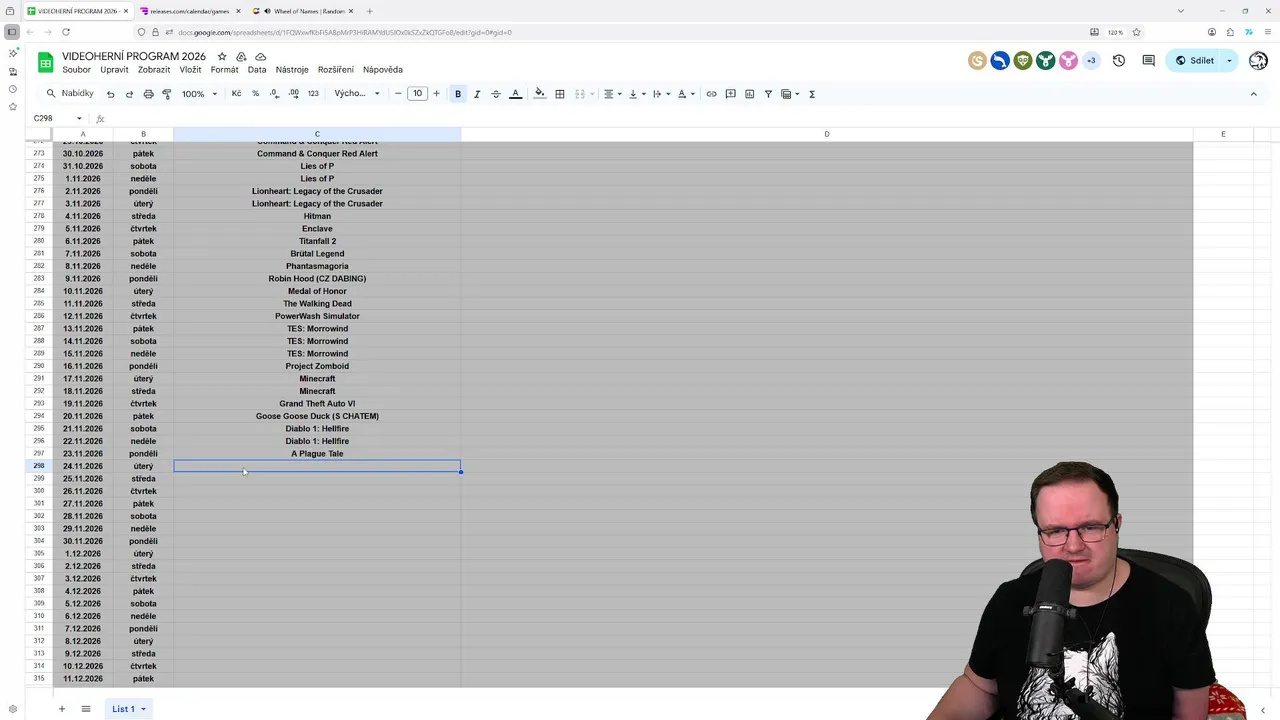Show the +3 additional collaborators
Image resolution: width=1280 pixels, height=720 pixels.
pos(1091,61)
